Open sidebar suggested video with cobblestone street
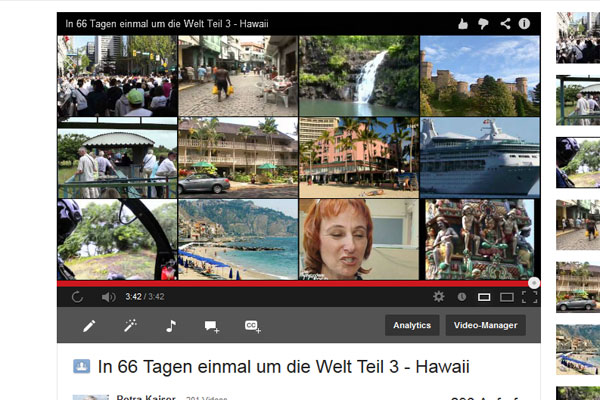Image resolution: width=600 pixels, height=400 pixels. tap(578, 225)
